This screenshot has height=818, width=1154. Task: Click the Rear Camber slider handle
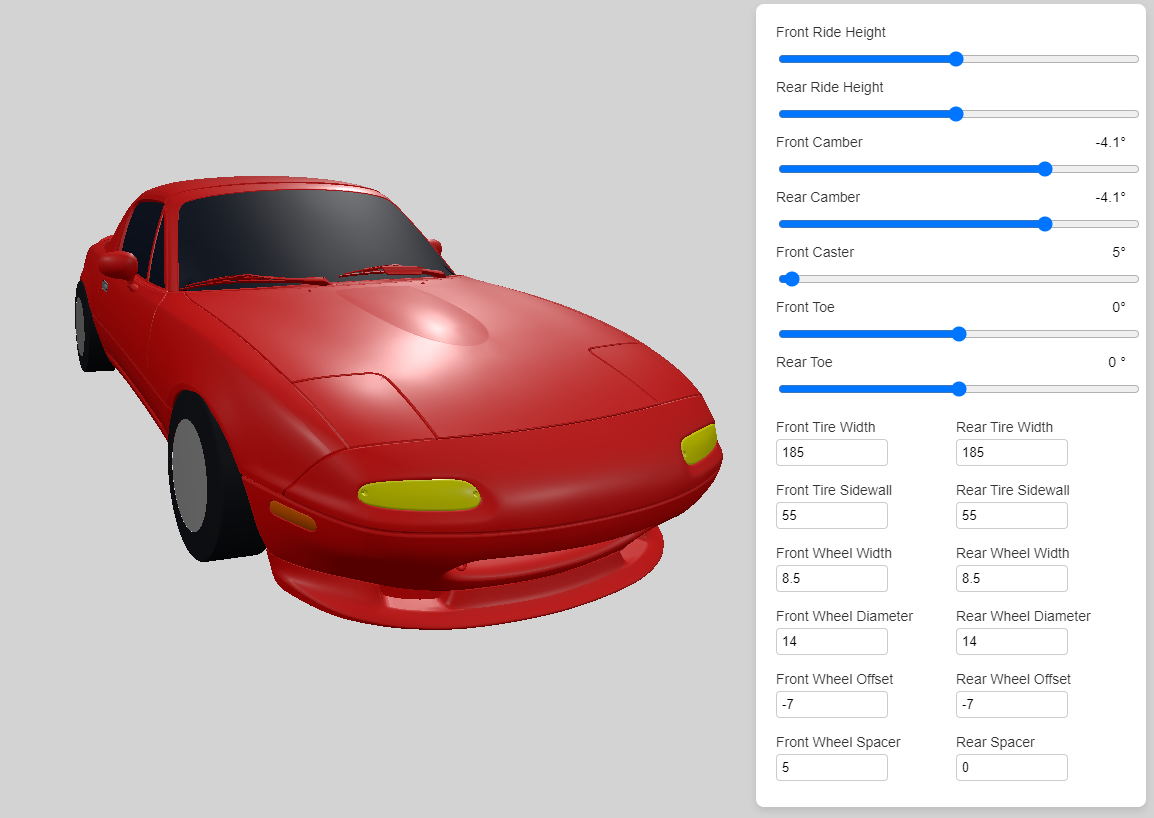(x=1045, y=224)
